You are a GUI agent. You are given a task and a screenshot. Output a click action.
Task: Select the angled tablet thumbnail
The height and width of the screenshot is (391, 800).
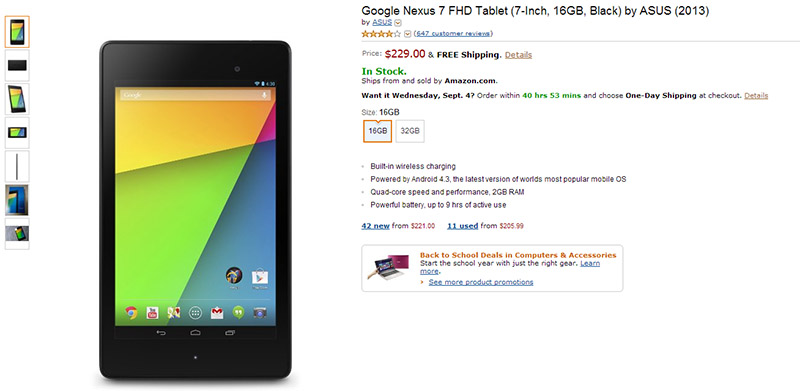pos(17,99)
